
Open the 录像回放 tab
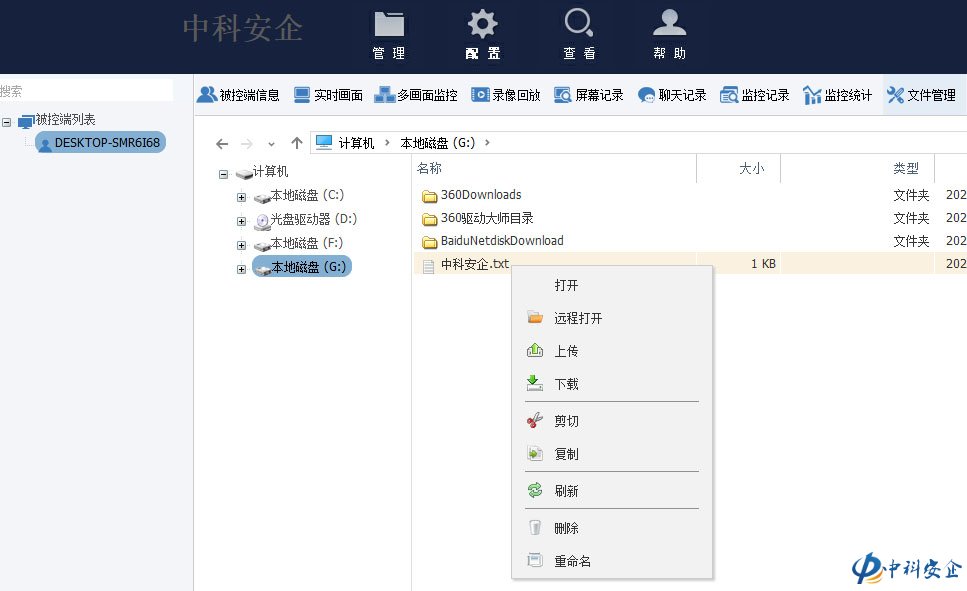pyautogui.click(x=506, y=95)
